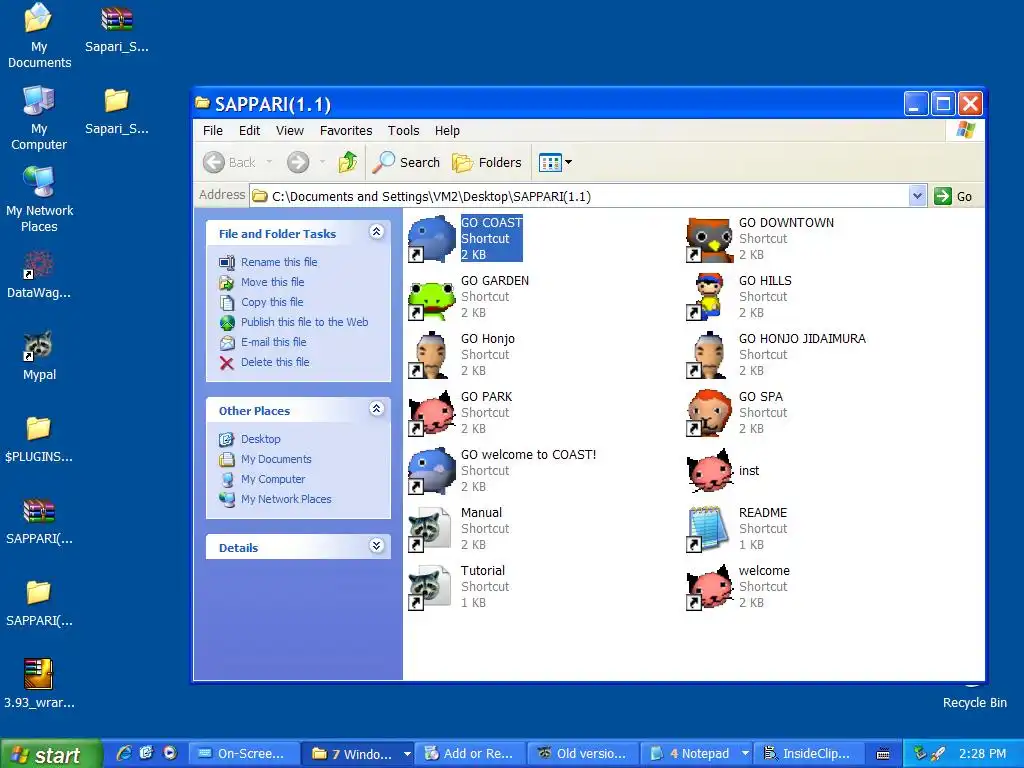Open the Tools menu

[404, 131]
